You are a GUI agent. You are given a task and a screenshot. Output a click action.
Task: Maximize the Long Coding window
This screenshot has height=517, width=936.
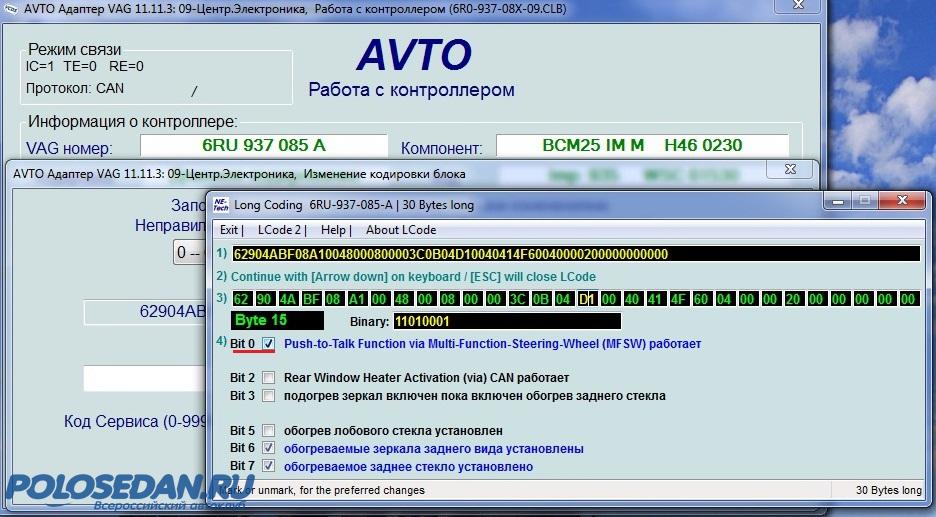[861, 201]
